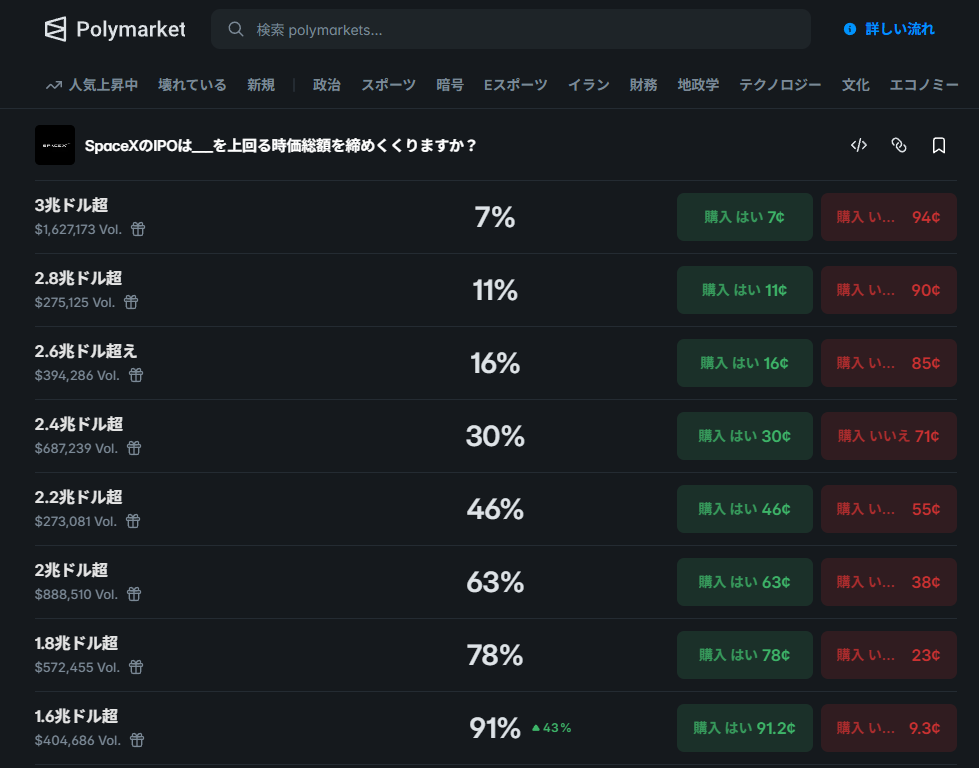Buy No at 90¢ for 2.8兆ドル超
This screenshot has height=768, width=979.
click(x=888, y=290)
